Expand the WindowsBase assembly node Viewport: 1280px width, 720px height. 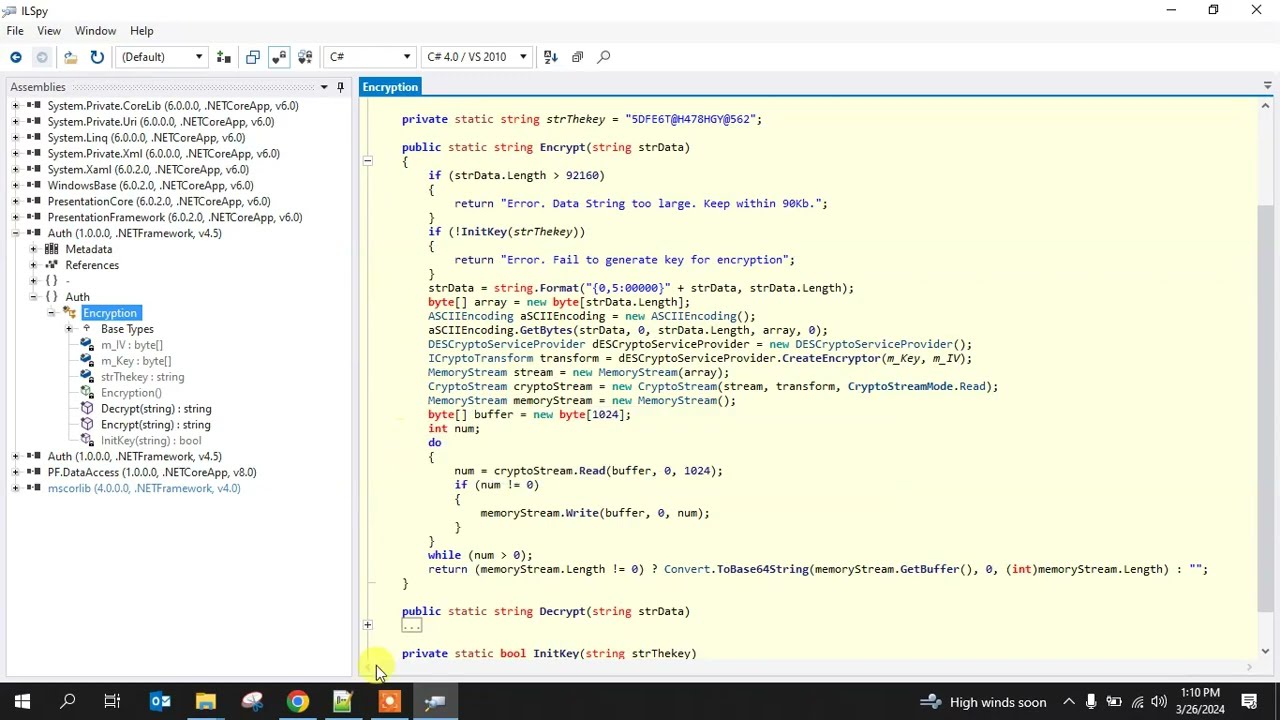click(x=15, y=186)
